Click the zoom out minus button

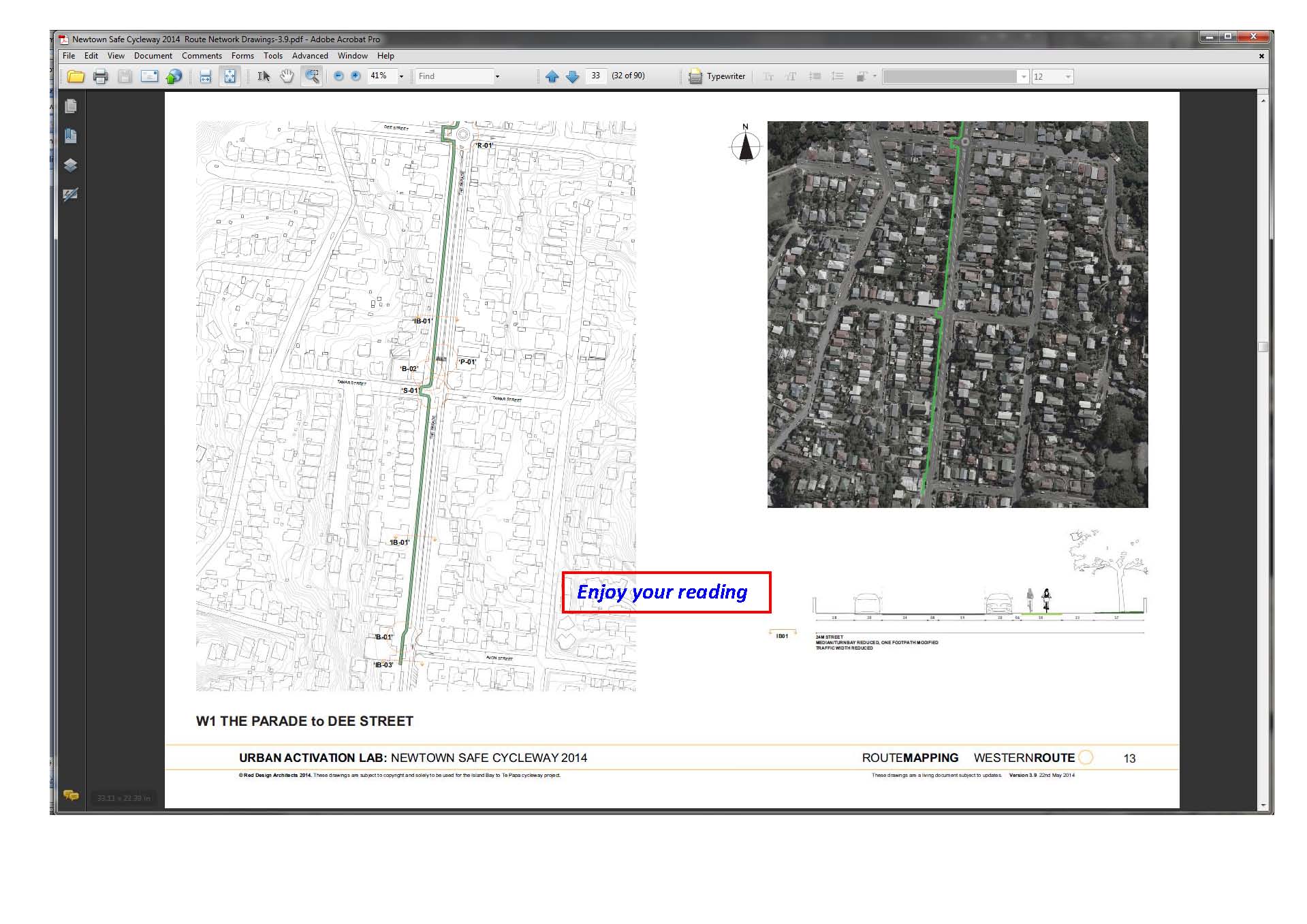click(x=338, y=76)
